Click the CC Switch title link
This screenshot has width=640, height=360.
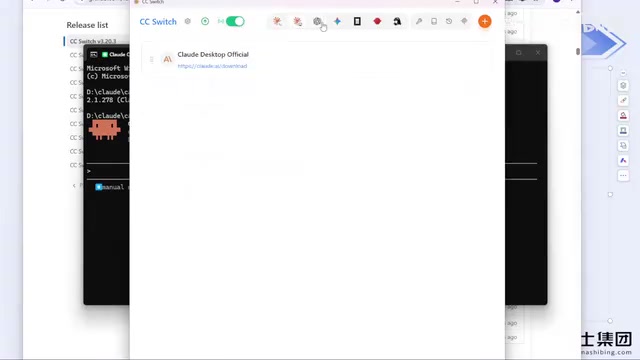pyautogui.click(x=158, y=22)
